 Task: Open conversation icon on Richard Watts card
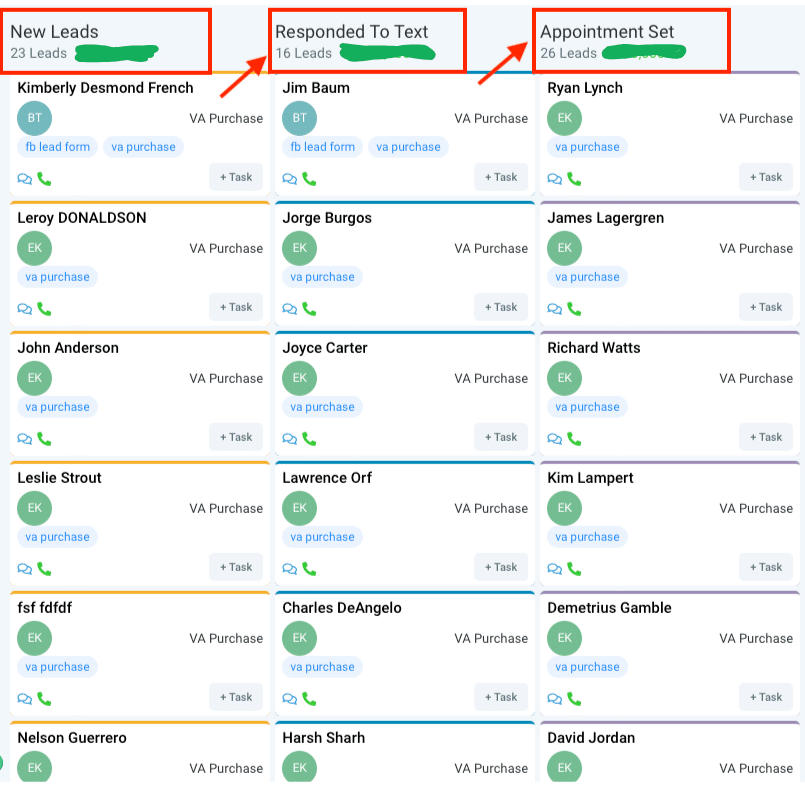555,439
